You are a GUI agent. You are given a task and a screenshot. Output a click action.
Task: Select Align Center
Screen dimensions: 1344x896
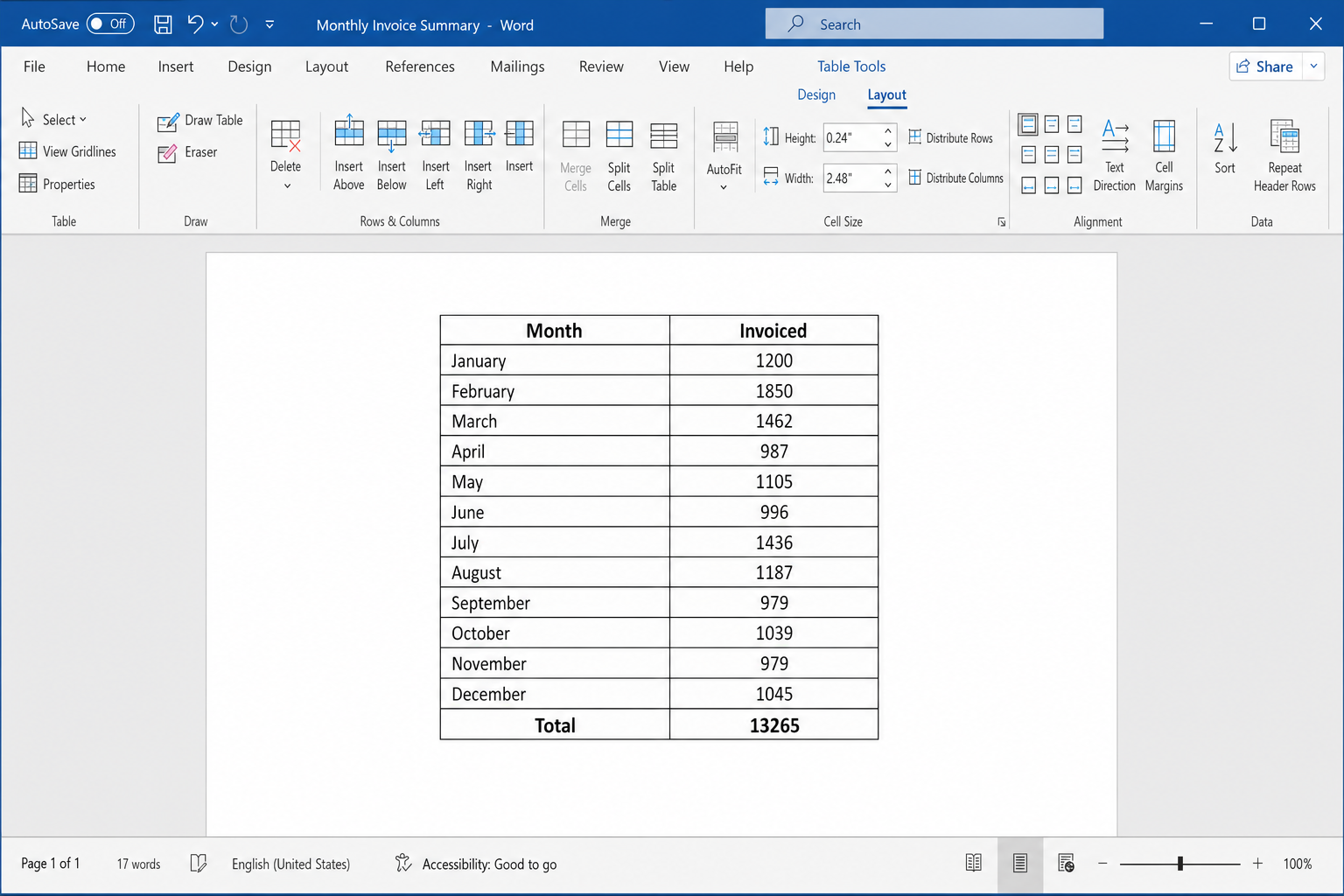(x=1051, y=155)
